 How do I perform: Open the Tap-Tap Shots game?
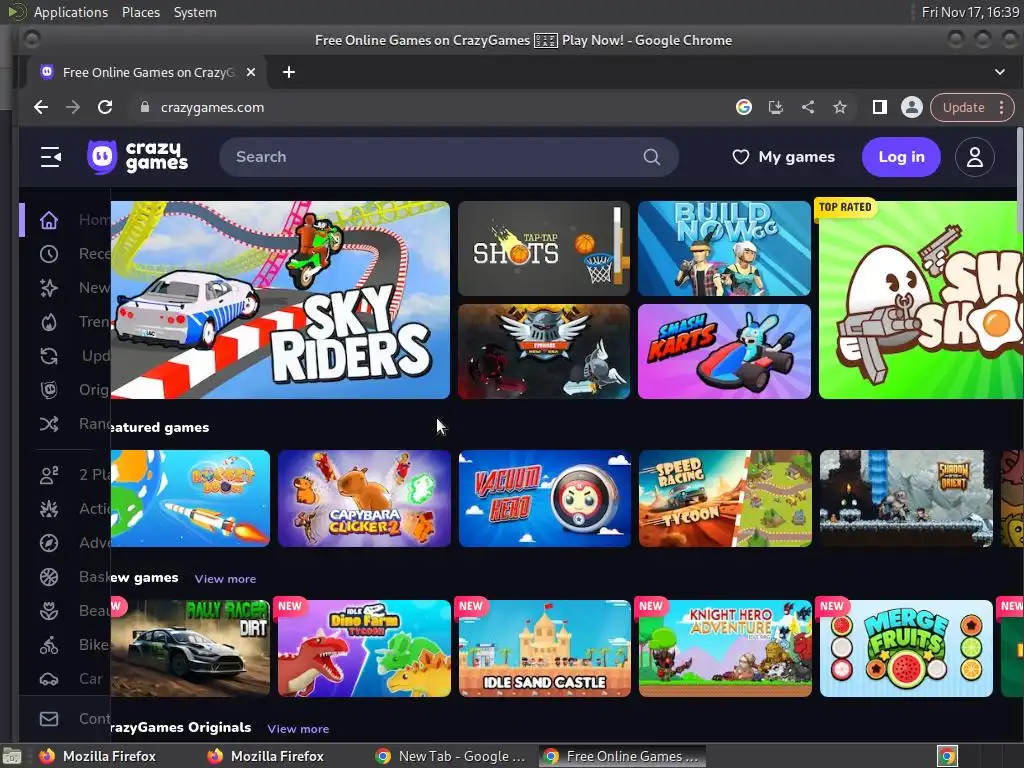543,248
